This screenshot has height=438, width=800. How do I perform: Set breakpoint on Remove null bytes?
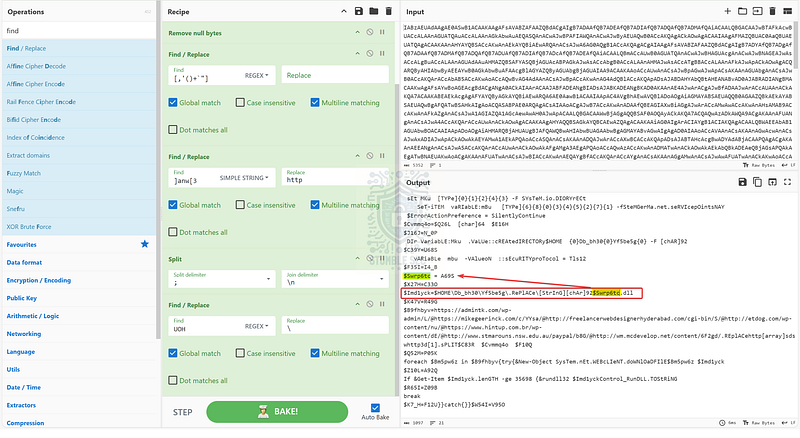pos(382,32)
